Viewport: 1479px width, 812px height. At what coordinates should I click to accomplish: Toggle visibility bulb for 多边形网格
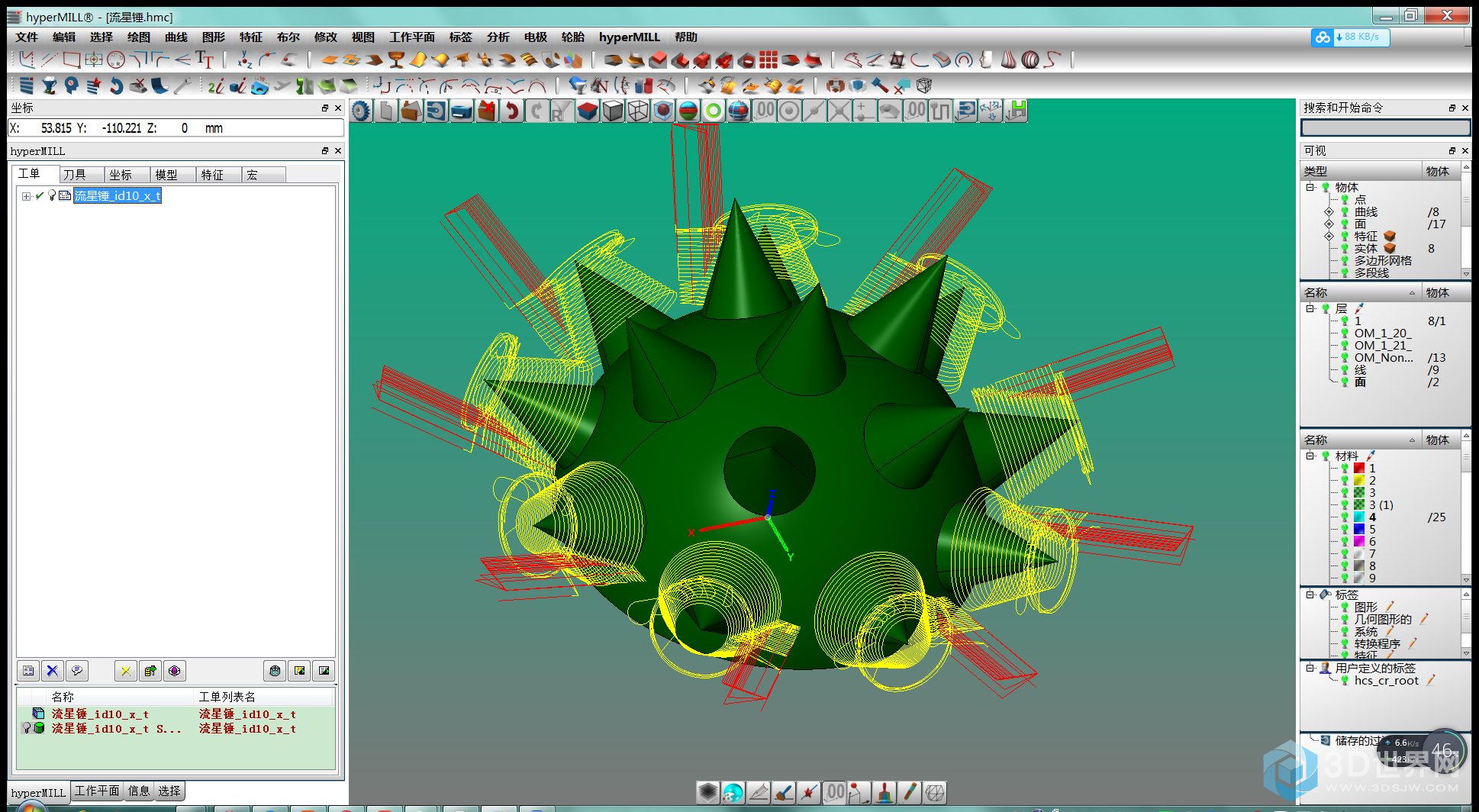1345,261
